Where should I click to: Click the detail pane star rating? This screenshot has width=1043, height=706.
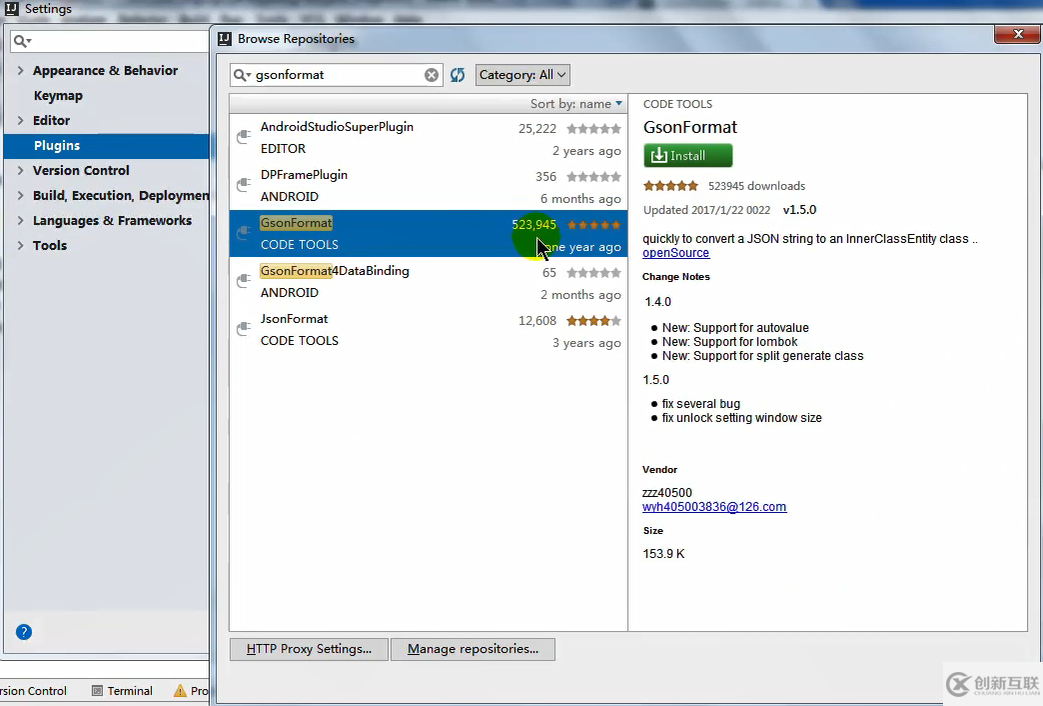coord(671,186)
